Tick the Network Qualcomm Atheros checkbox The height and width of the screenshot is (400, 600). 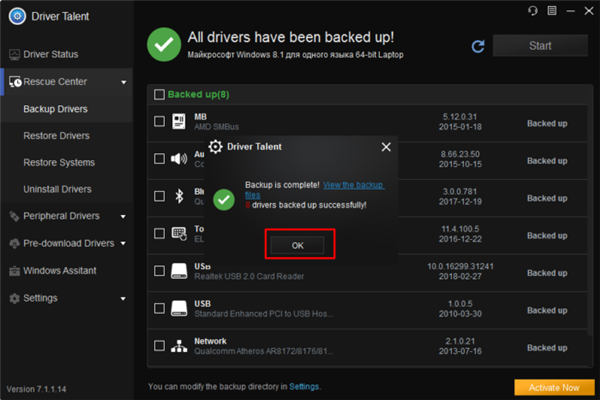pyautogui.click(x=159, y=346)
